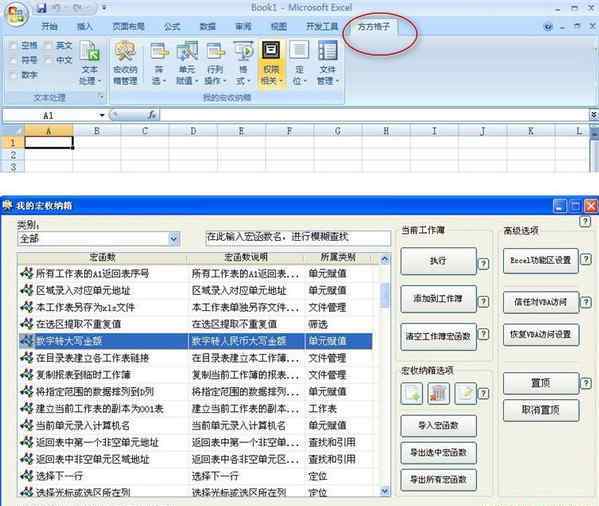Click the 添加到工作簿 button
This screenshot has width=599, height=506.
(439, 299)
